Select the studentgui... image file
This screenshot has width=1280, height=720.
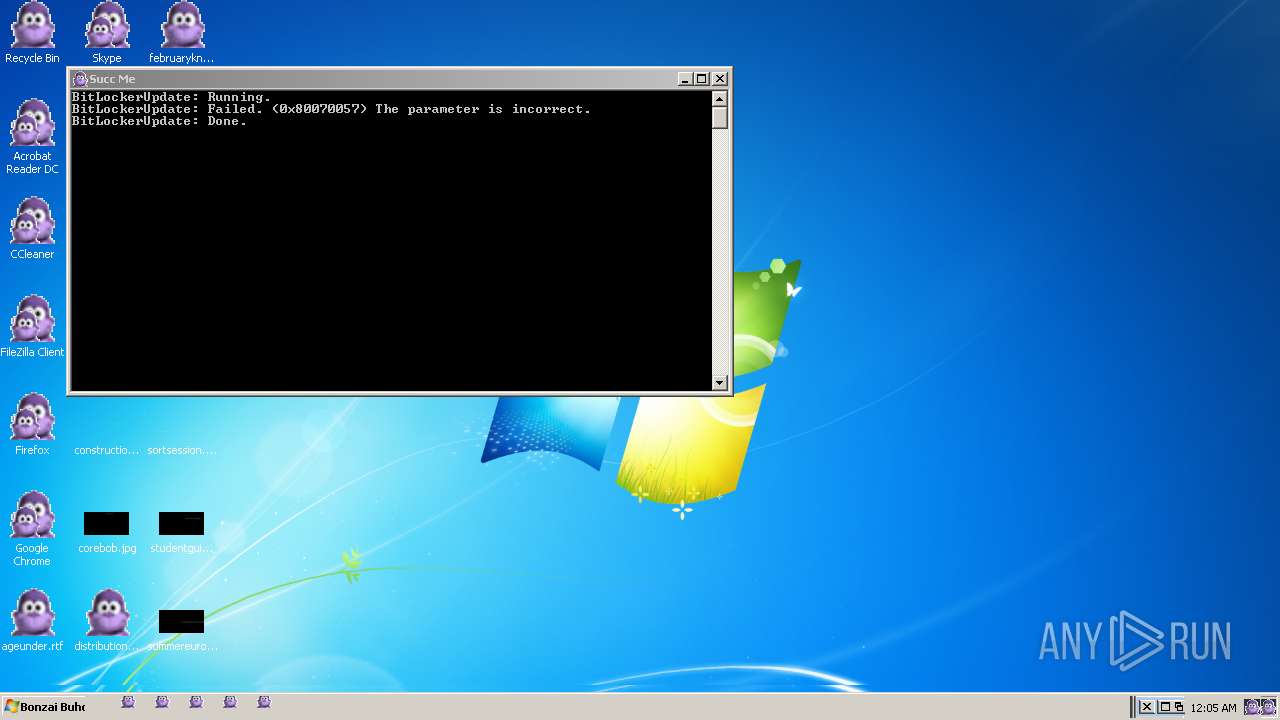click(181, 532)
